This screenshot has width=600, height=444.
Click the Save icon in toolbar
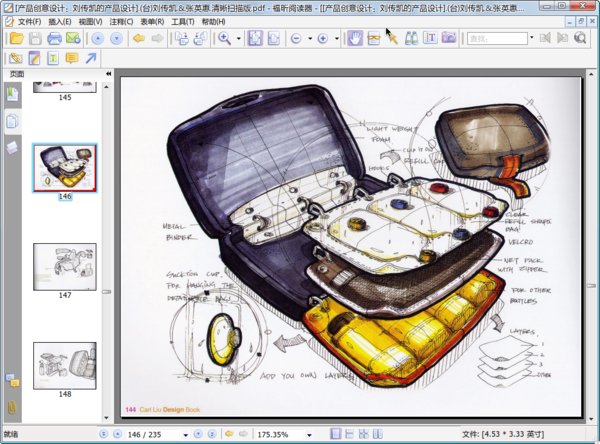tap(35, 38)
